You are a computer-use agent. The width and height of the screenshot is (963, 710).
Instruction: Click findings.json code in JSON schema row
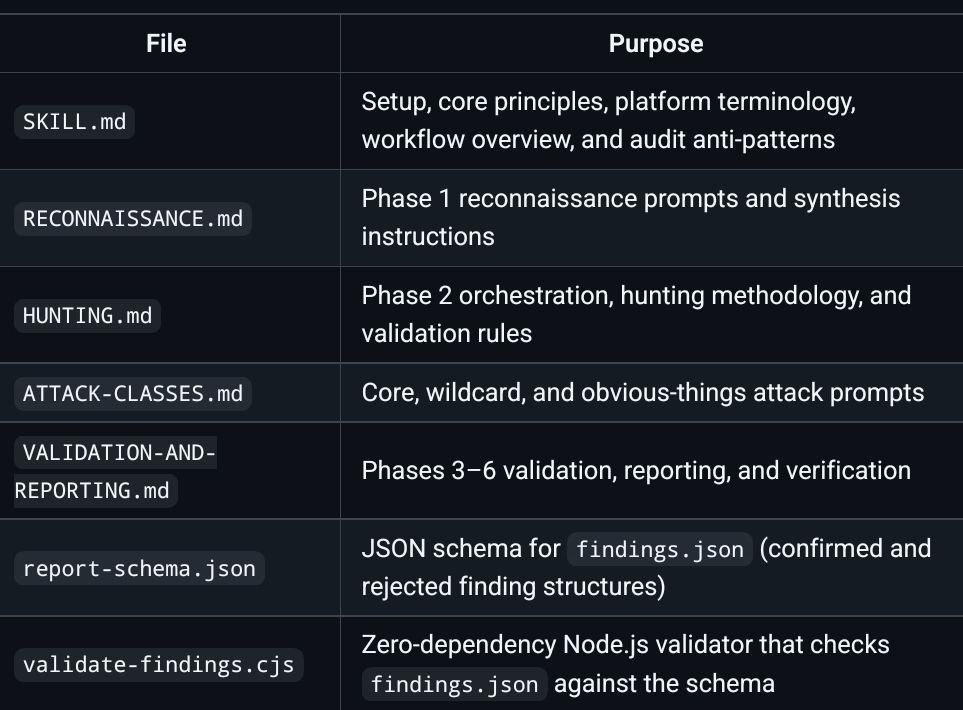[x=660, y=549]
